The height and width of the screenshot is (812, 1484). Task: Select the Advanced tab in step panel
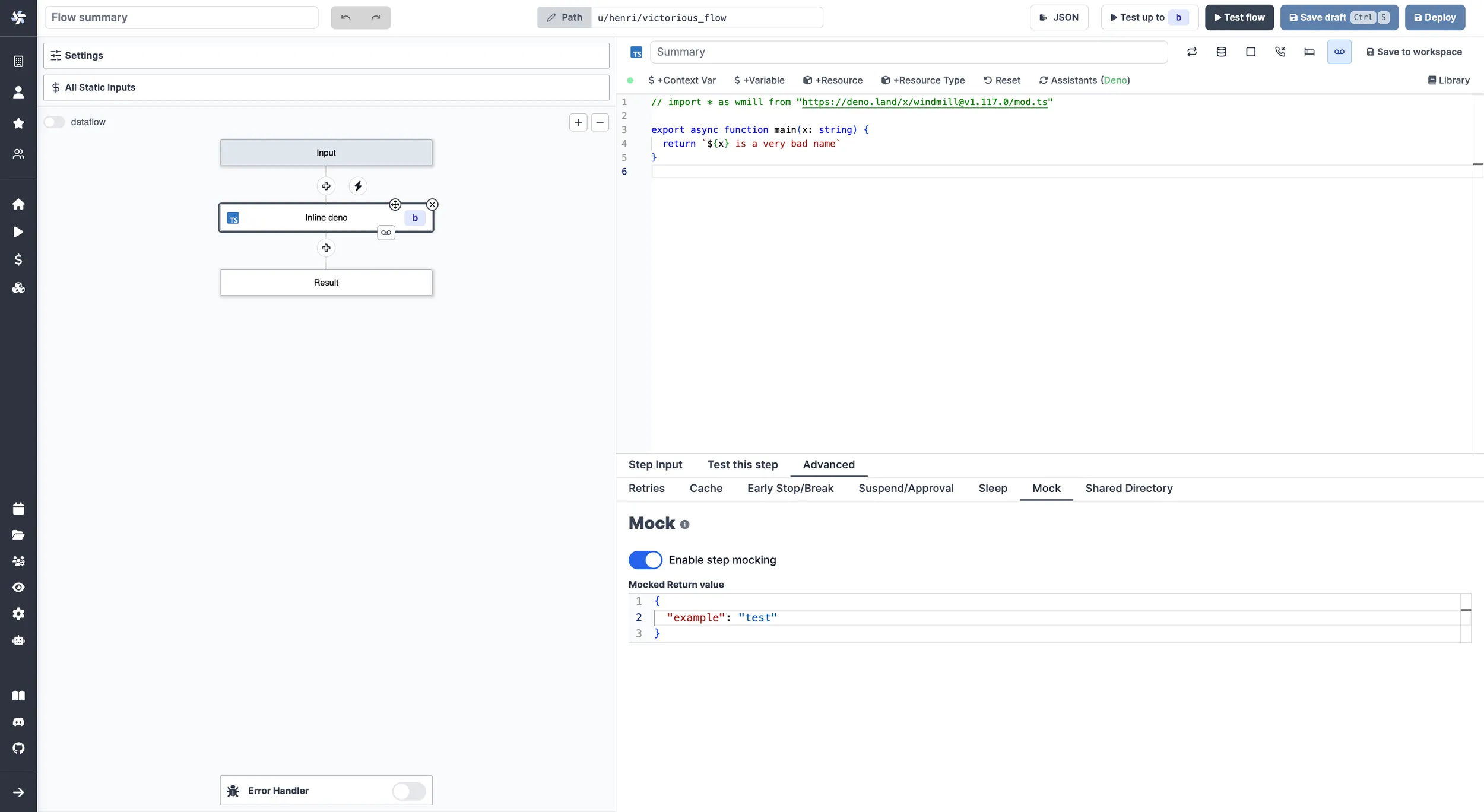[x=828, y=464]
